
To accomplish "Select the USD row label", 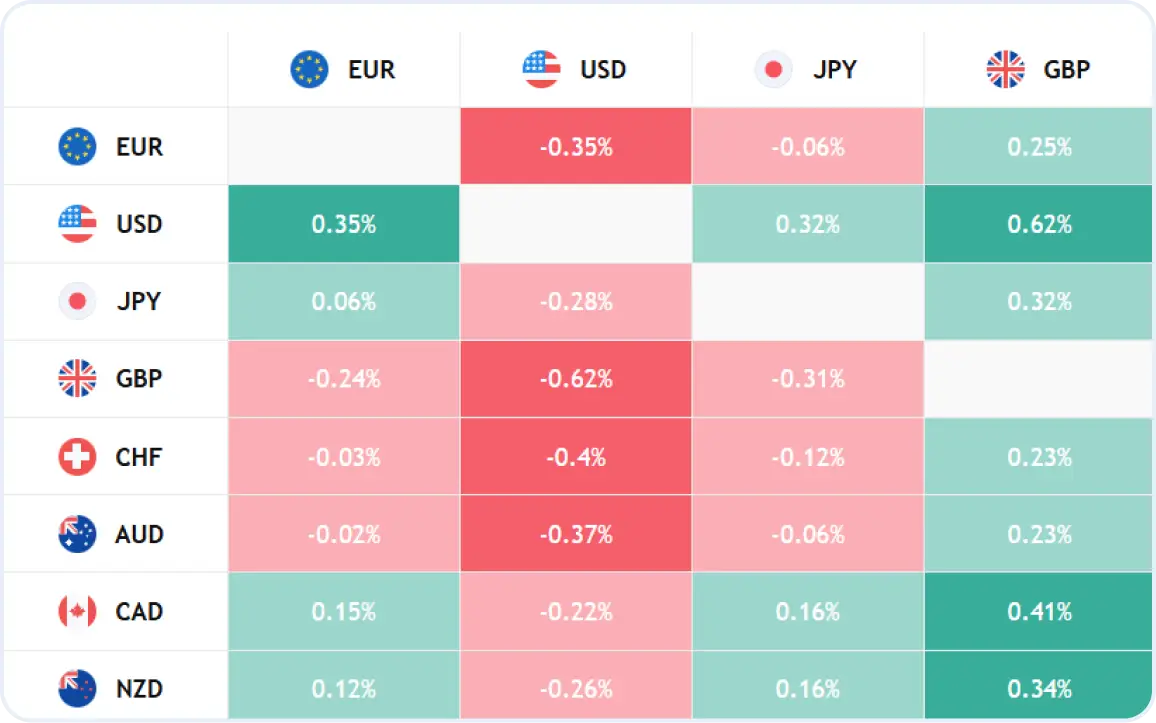I will point(139,224).
